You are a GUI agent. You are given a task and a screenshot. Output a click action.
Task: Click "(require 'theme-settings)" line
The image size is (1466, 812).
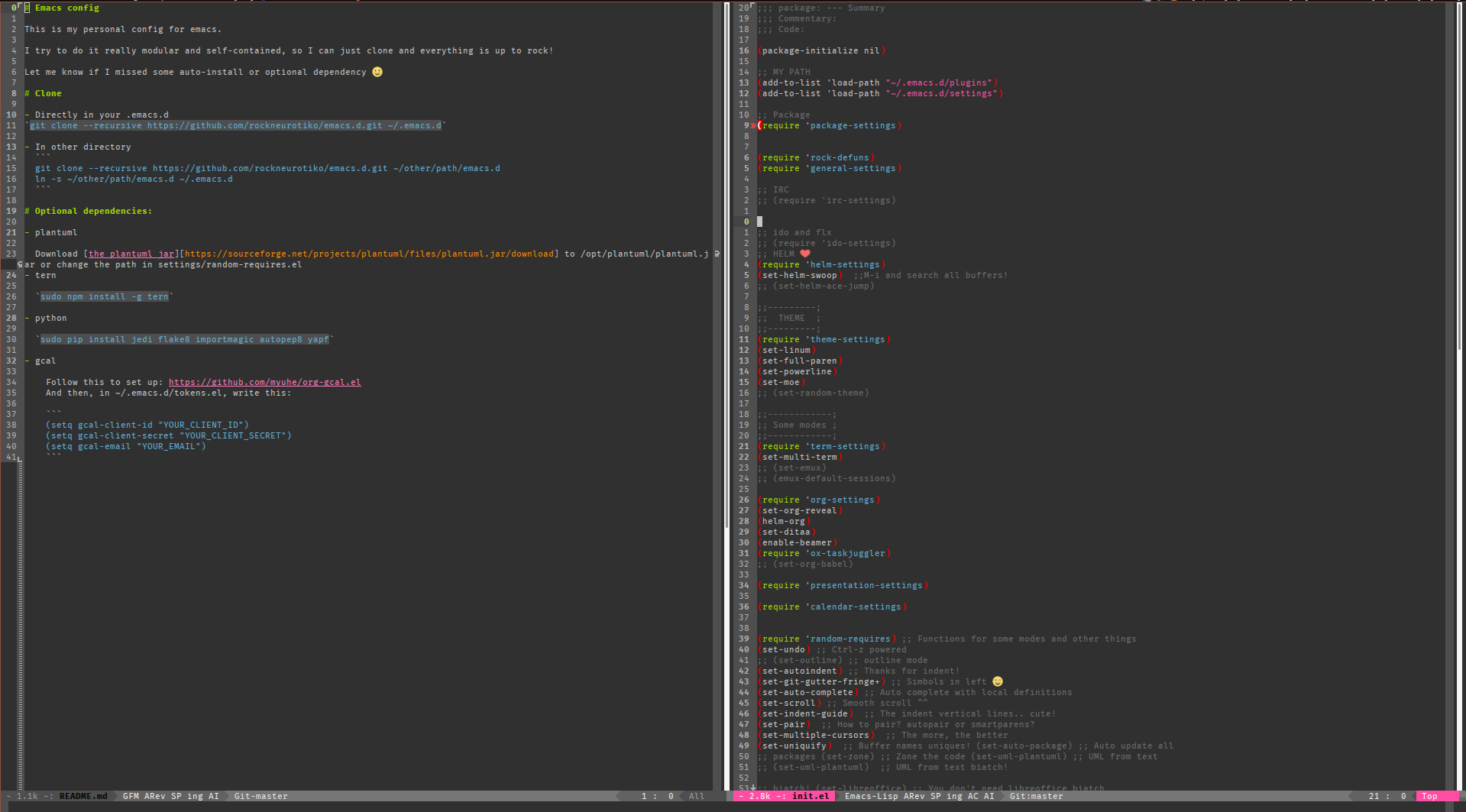(824, 339)
